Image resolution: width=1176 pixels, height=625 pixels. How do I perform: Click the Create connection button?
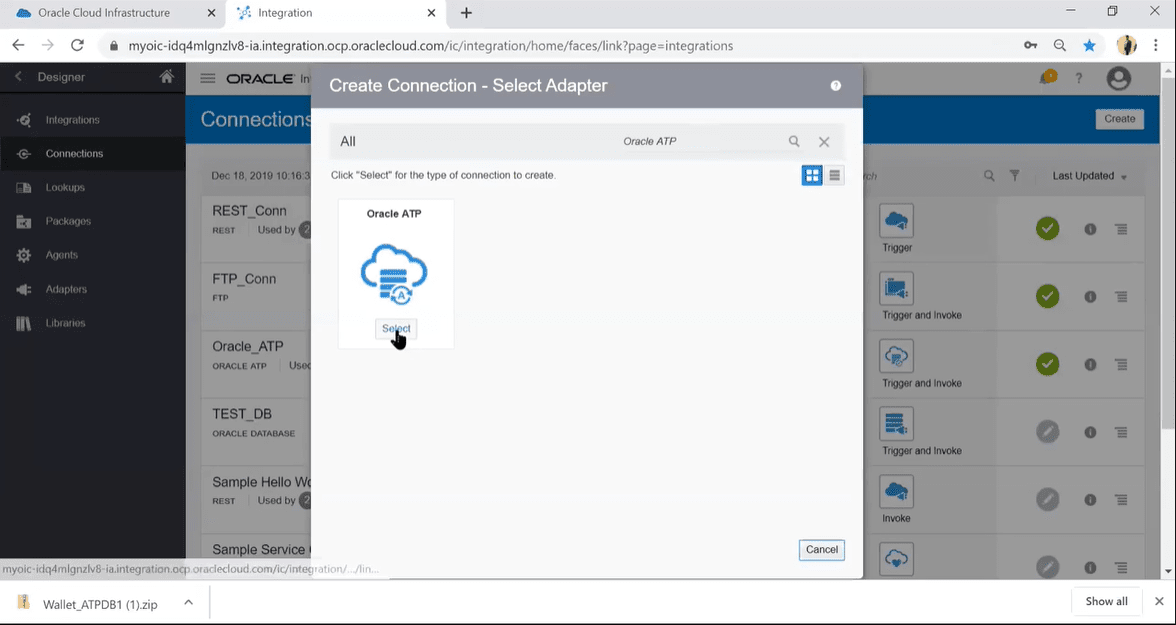tap(1119, 119)
